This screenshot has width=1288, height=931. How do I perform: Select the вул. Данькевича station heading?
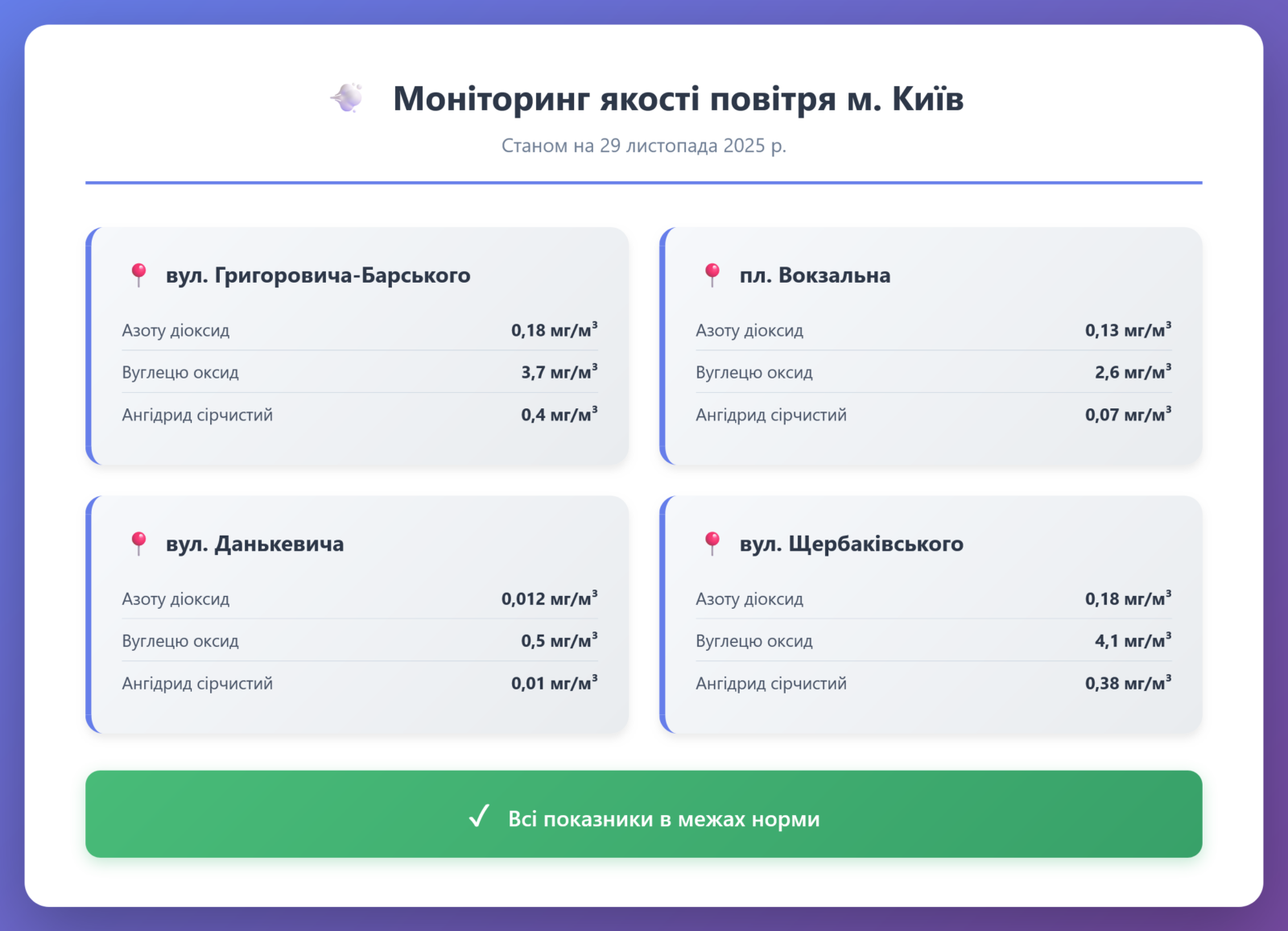click(254, 544)
